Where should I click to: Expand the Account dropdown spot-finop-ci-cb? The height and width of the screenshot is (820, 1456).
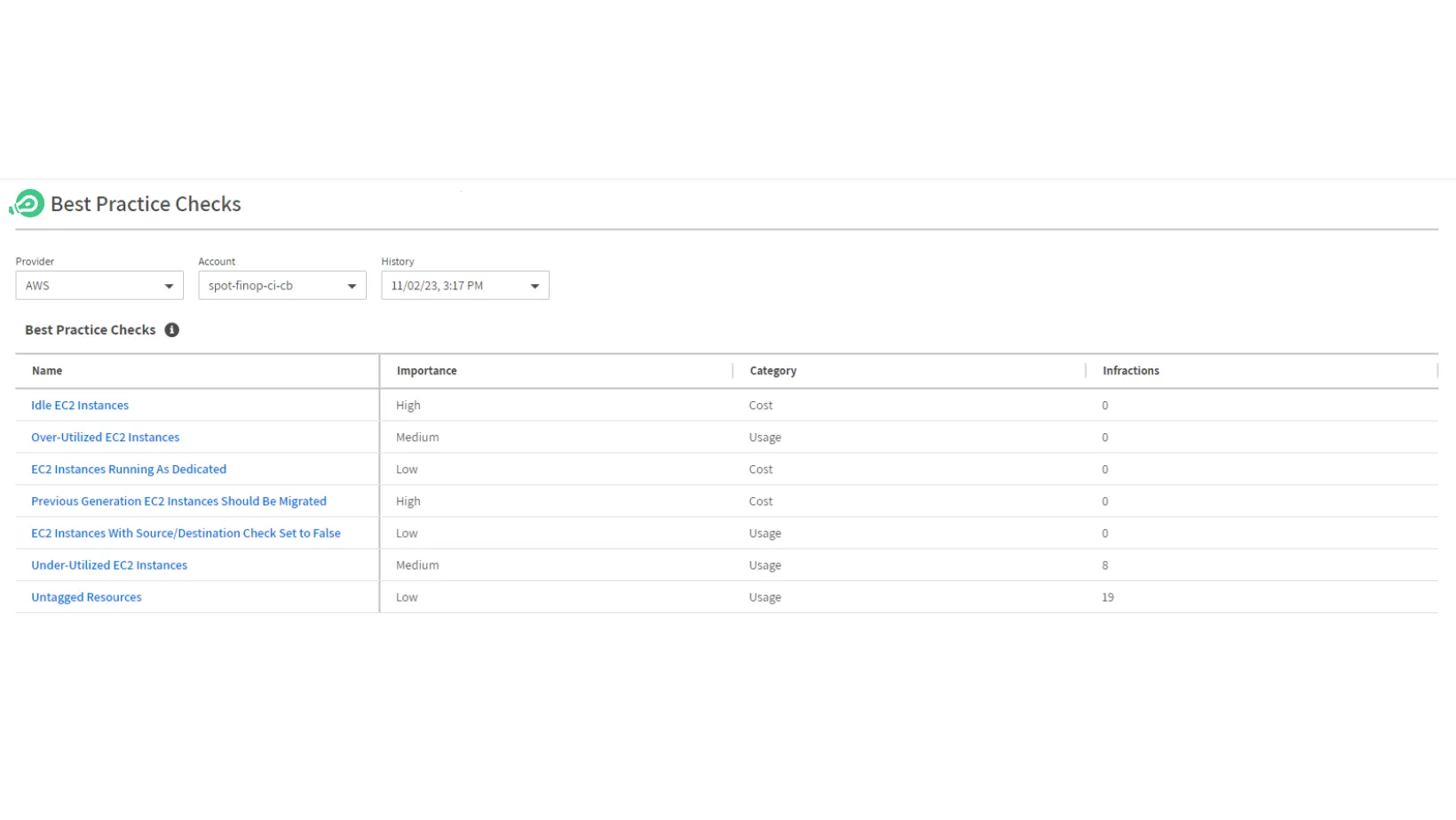[x=281, y=286]
